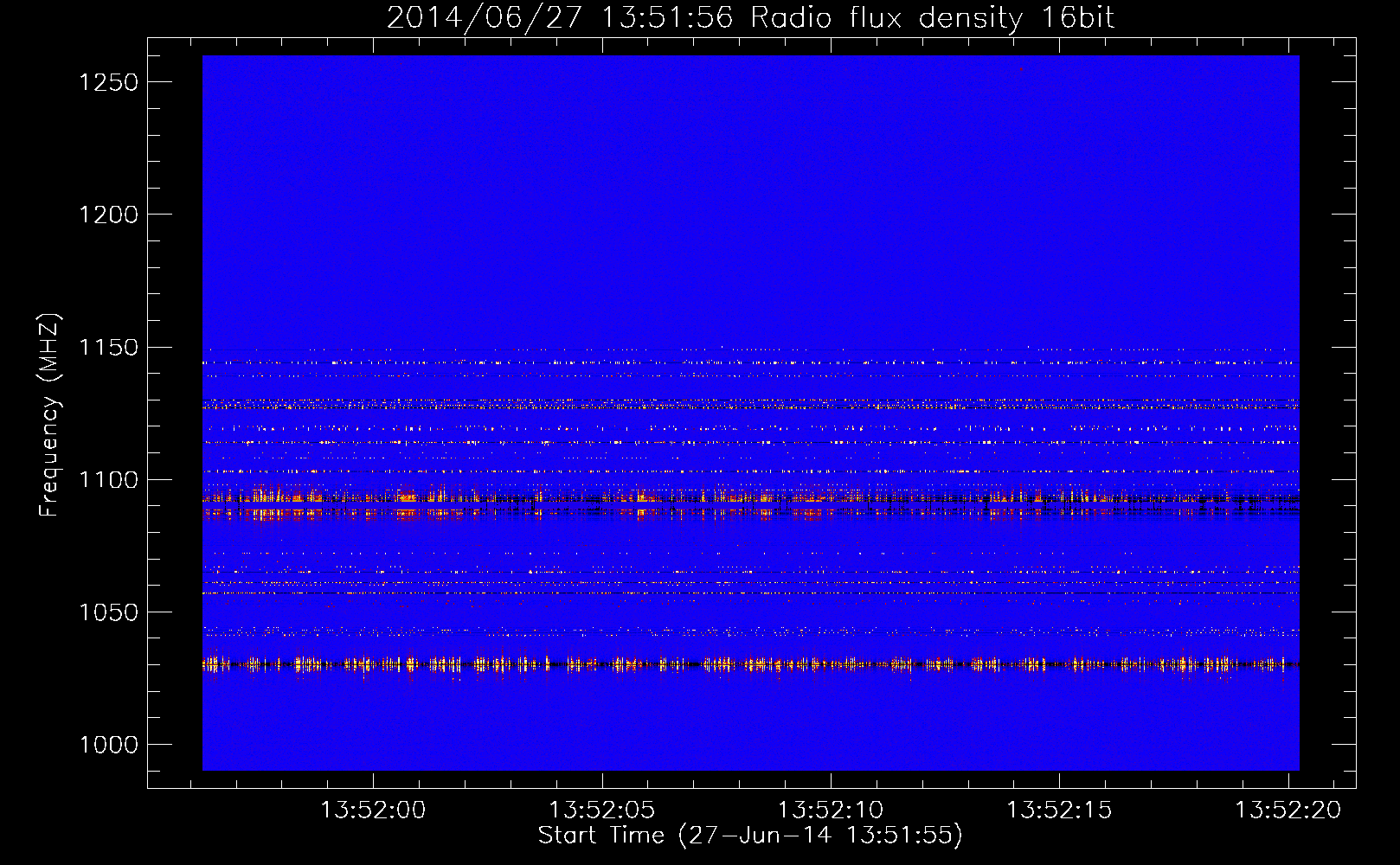The image size is (1400, 865).
Task: Click the 13:52:20 time tick label
Action: (x=1288, y=811)
